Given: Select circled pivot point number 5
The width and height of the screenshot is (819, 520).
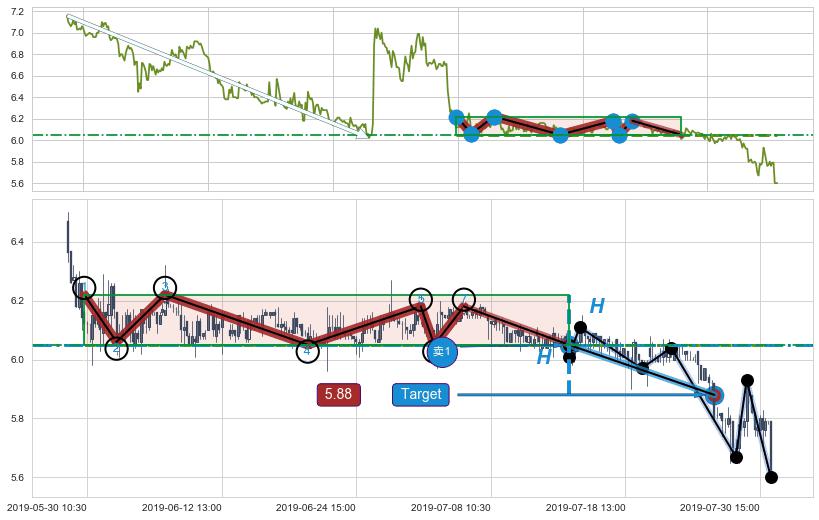Looking at the screenshot, I should click(x=421, y=299).
